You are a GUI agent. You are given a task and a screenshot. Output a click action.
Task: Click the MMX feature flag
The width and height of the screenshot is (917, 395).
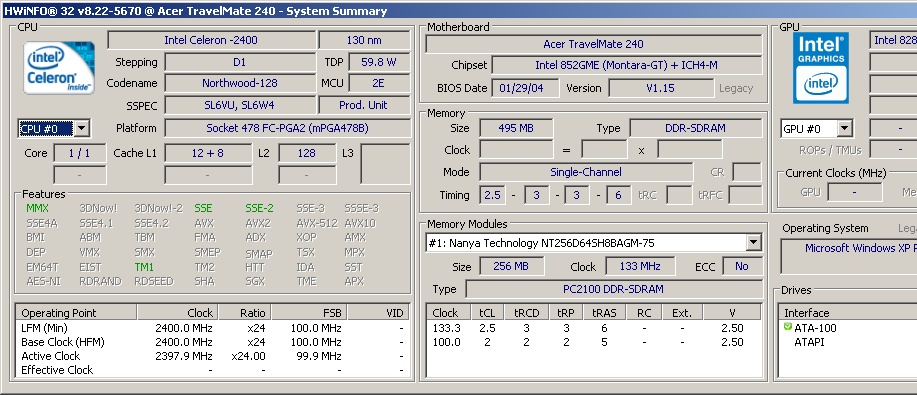[37, 208]
